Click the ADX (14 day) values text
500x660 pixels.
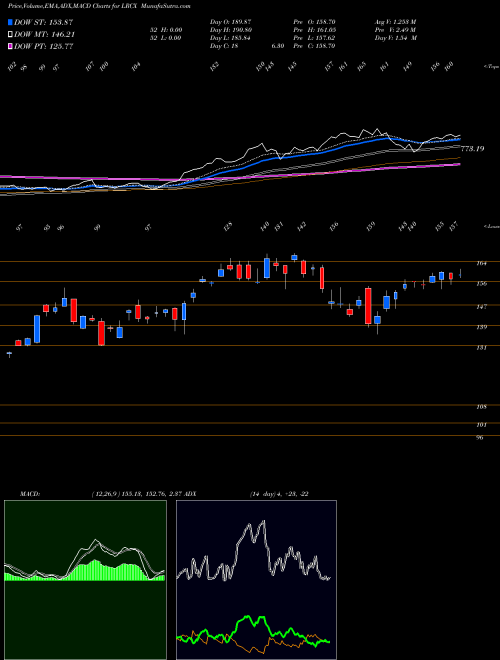[279, 494]
